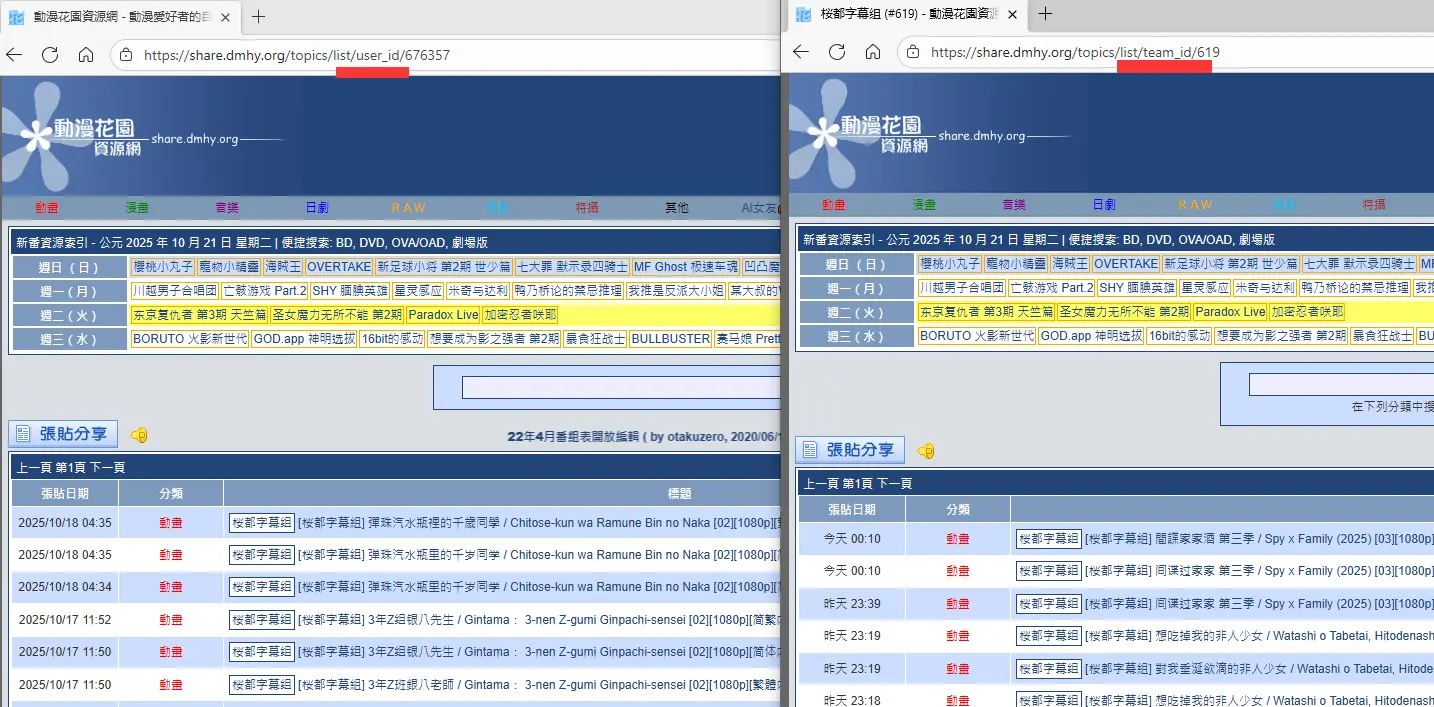The image size is (1434, 707).
Task: Click the site info lock icon in the right address bar
Action: (x=912, y=52)
